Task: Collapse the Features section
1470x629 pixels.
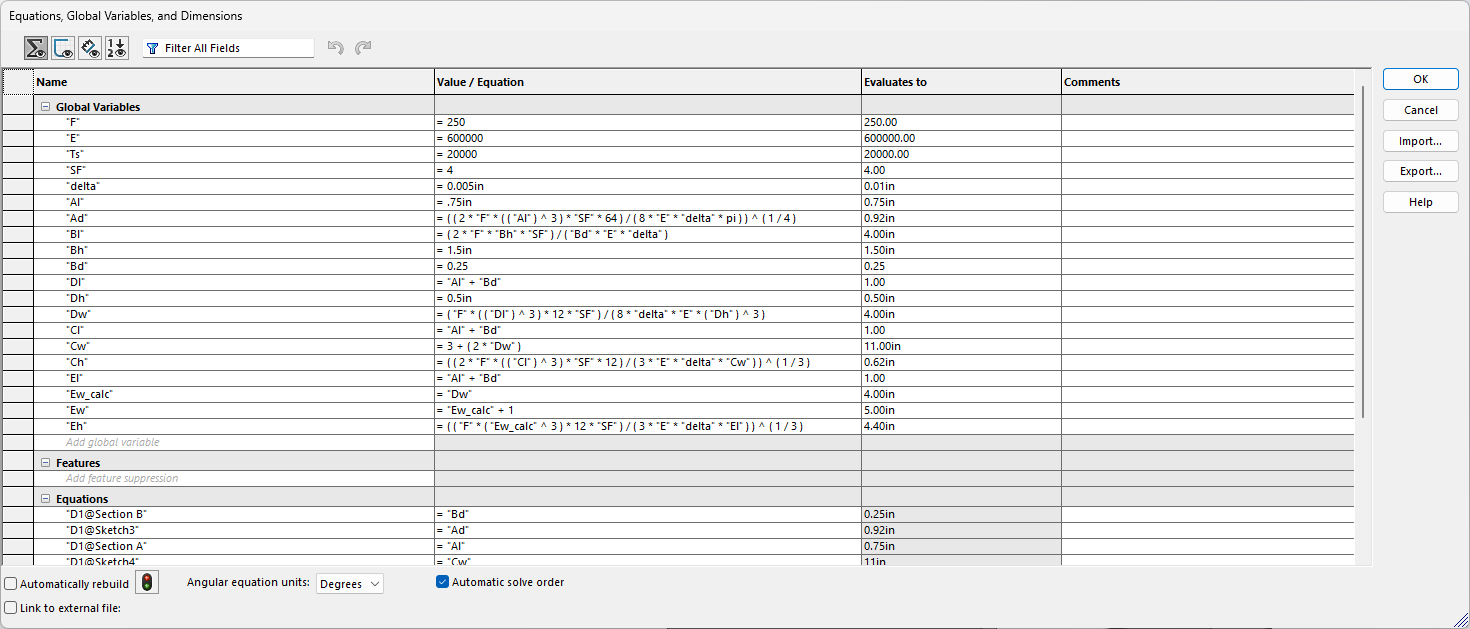Action: (45, 463)
